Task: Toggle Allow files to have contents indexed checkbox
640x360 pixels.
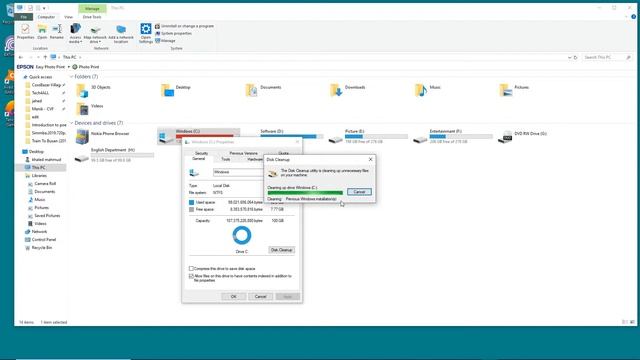Action: 191,276
